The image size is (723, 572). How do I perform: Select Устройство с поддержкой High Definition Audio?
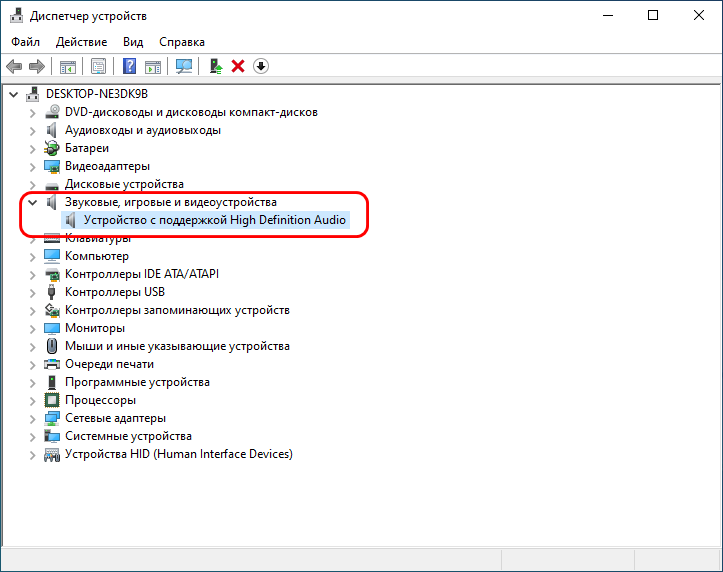click(214, 220)
